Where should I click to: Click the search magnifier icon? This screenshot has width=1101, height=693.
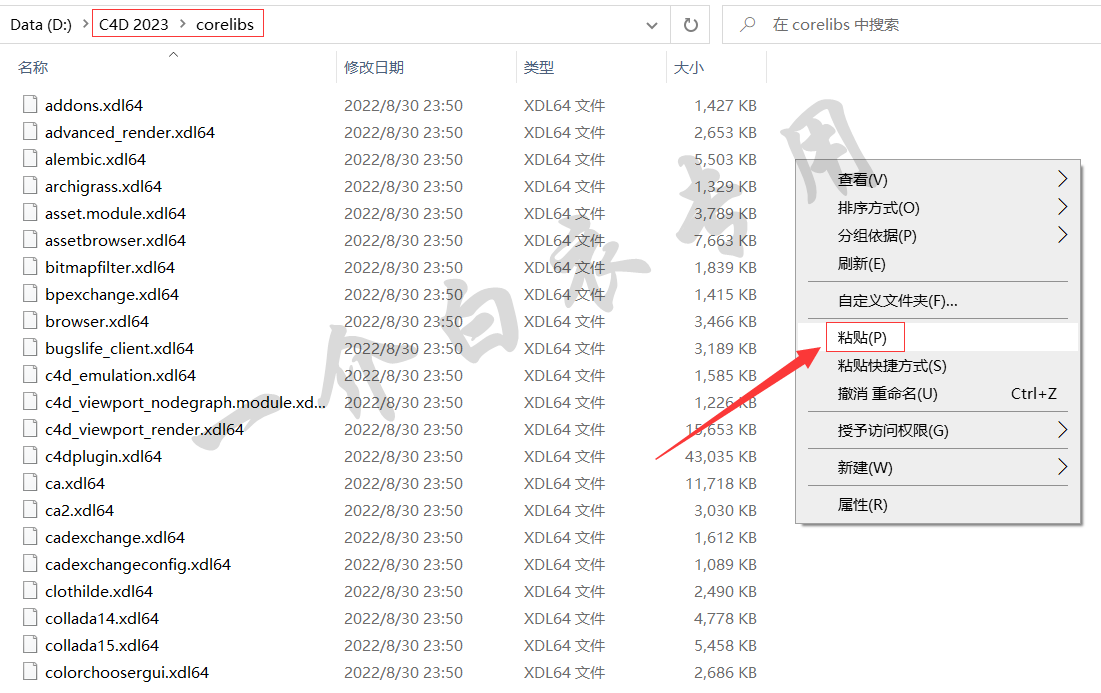(748, 25)
